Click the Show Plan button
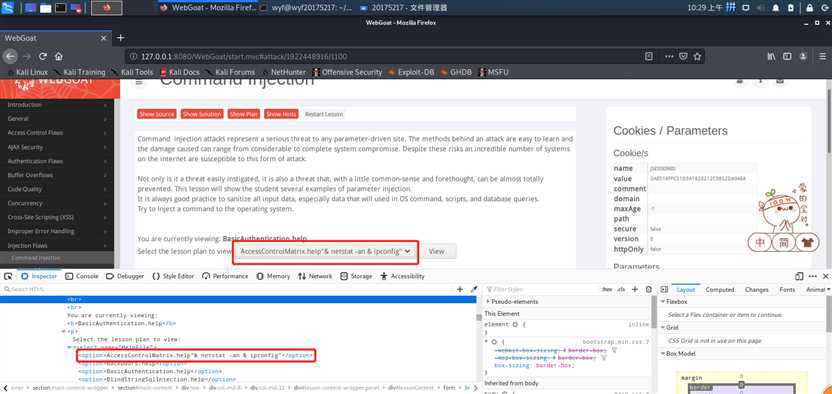This screenshot has height=394, width=832. [244, 114]
